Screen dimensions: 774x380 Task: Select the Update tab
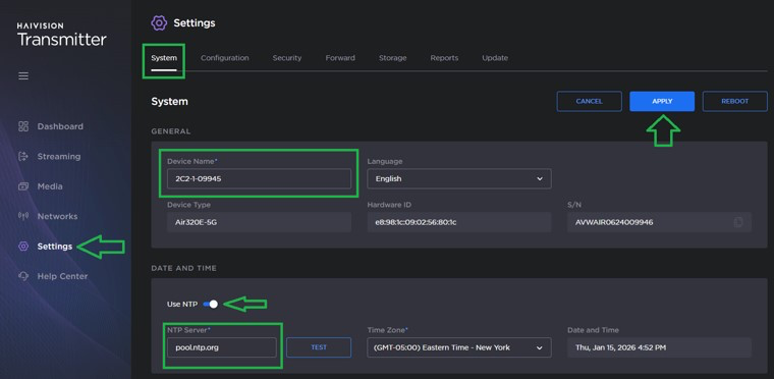pos(495,58)
